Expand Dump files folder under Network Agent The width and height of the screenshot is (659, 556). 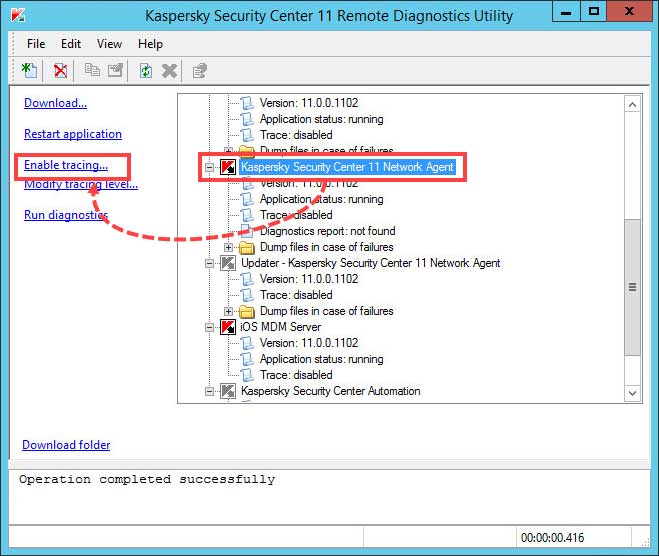228,247
